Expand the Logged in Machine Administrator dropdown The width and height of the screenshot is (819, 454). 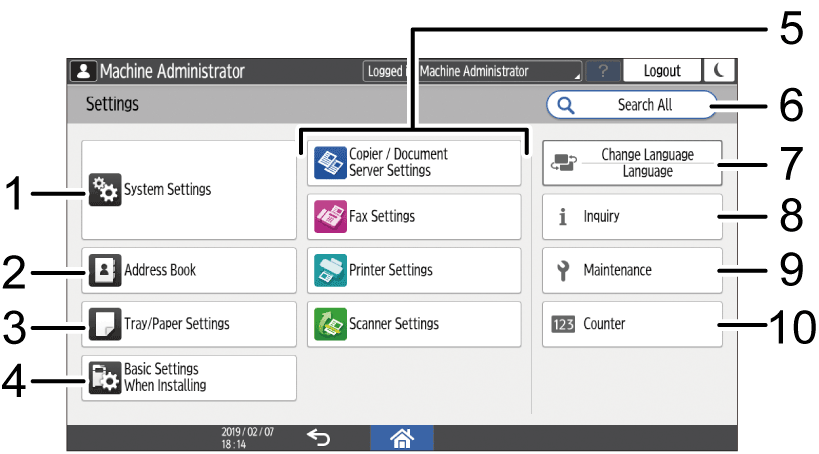tap(472, 71)
